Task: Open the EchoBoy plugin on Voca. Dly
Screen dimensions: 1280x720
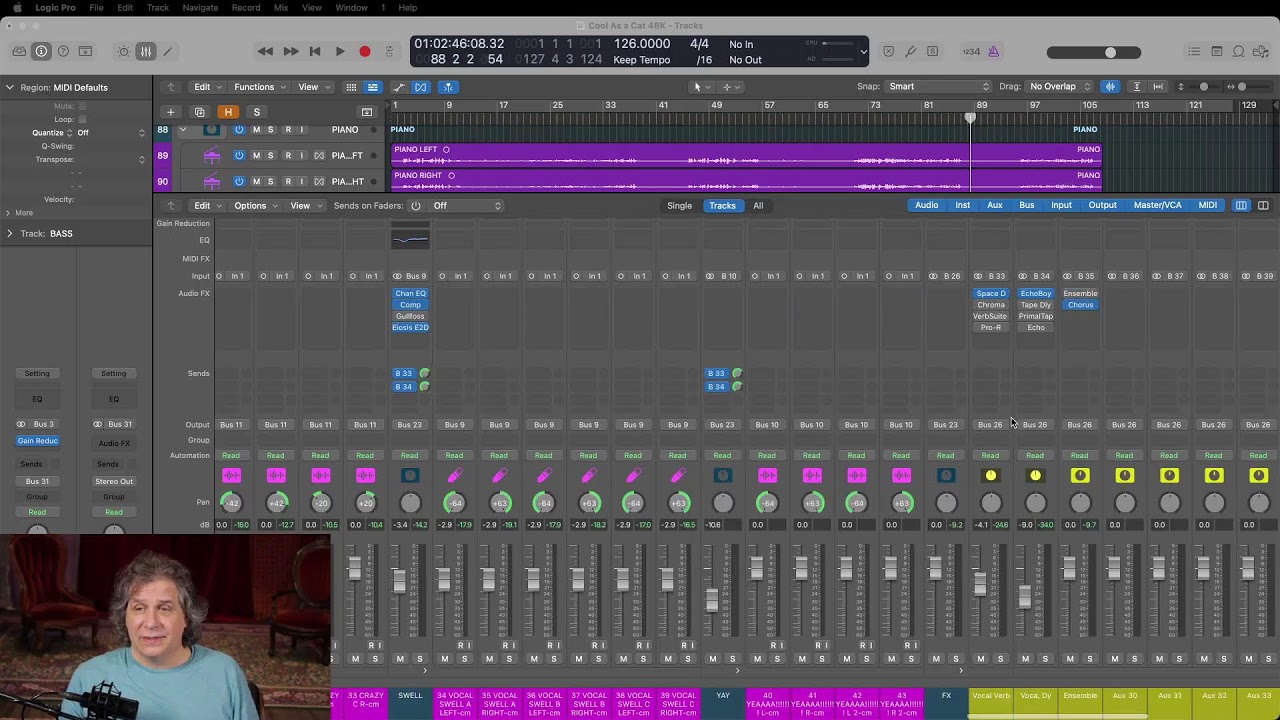Action: click(1036, 294)
